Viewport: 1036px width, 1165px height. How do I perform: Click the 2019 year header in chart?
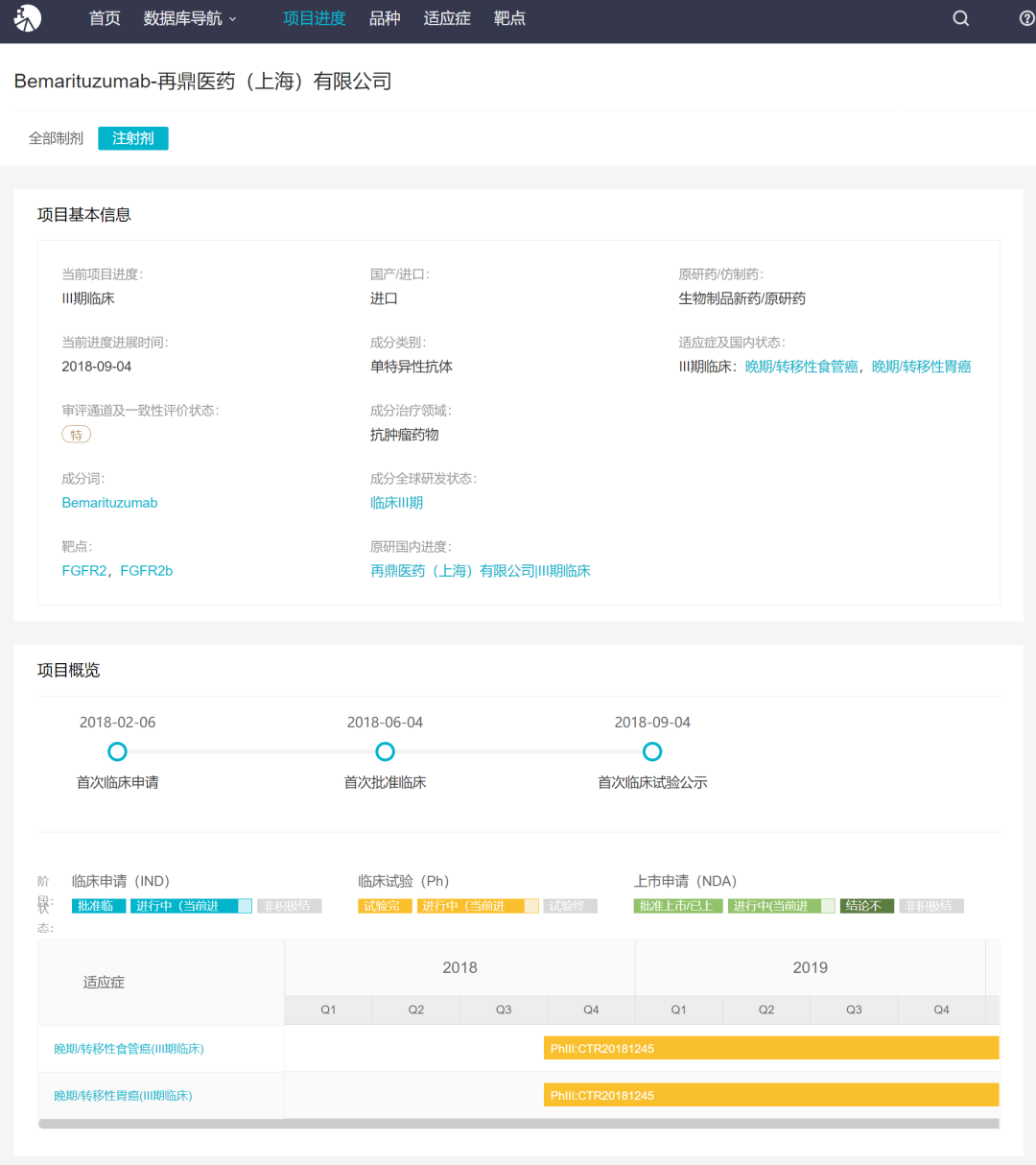tap(811, 968)
